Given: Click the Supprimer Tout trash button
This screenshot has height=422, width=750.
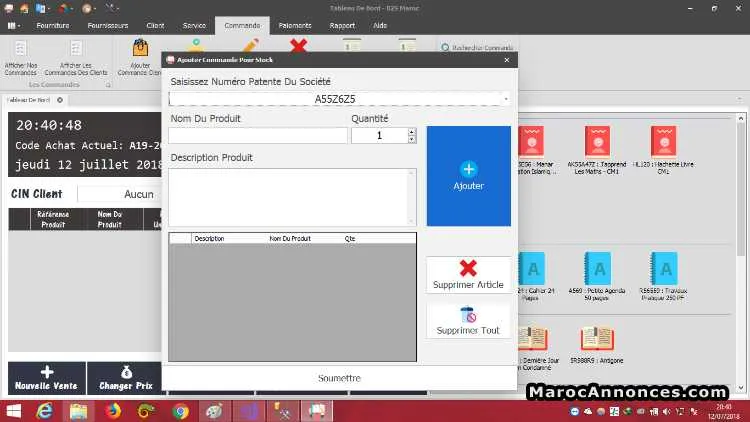Looking at the screenshot, I should point(468,321).
